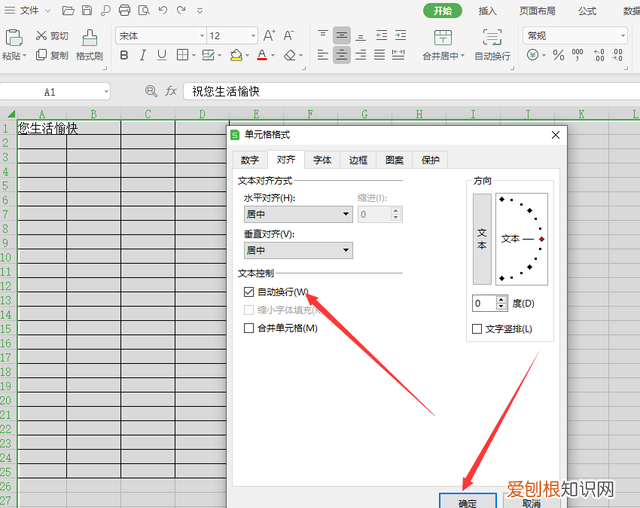Click Merge and Center icon
This screenshot has width=640, height=508.
pos(443,38)
